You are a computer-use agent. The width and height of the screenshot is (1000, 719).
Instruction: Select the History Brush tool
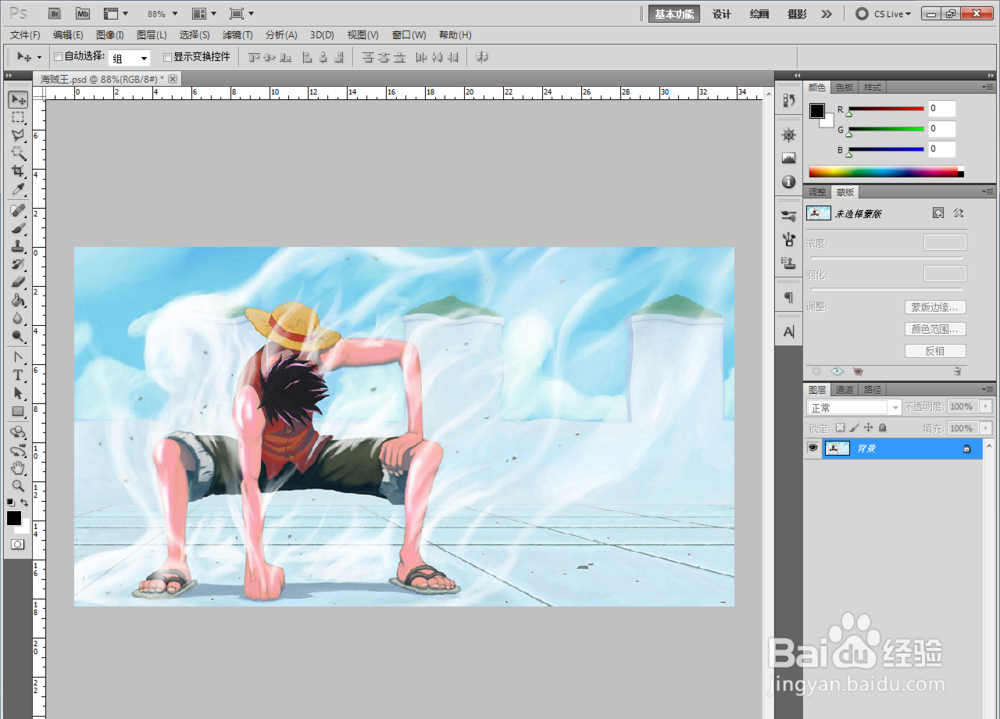[18, 264]
